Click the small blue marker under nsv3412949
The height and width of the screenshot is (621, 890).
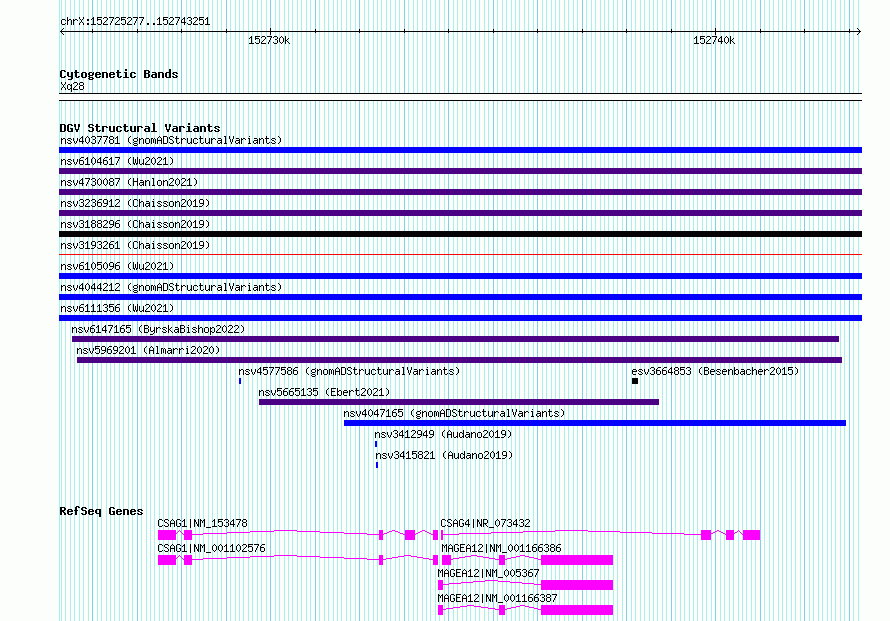coord(376,444)
